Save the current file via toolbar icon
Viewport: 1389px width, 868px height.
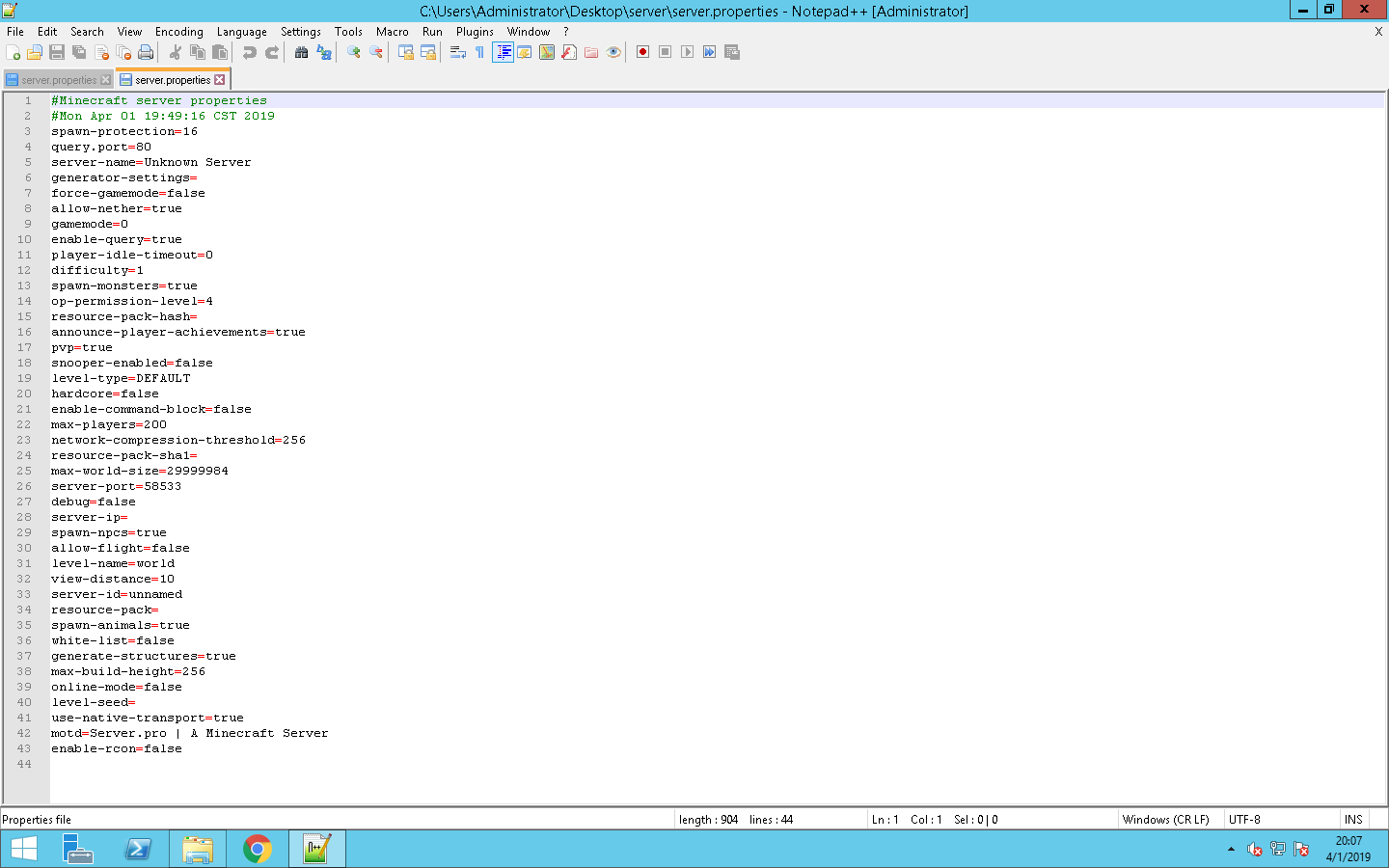point(57,52)
